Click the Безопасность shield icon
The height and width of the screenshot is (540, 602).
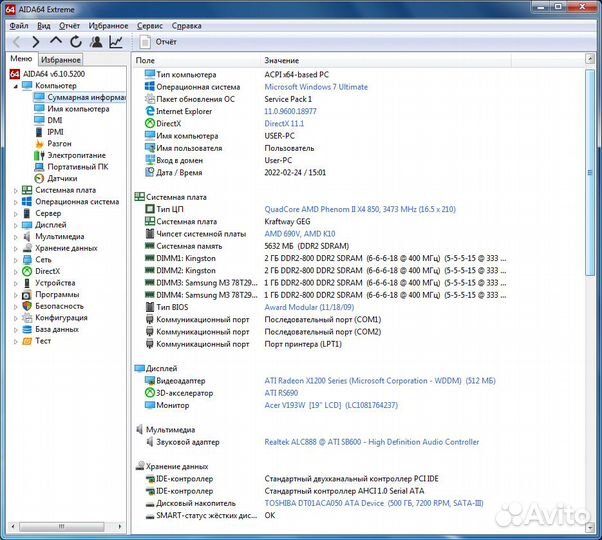pyautogui.click(x=27, y=306)
